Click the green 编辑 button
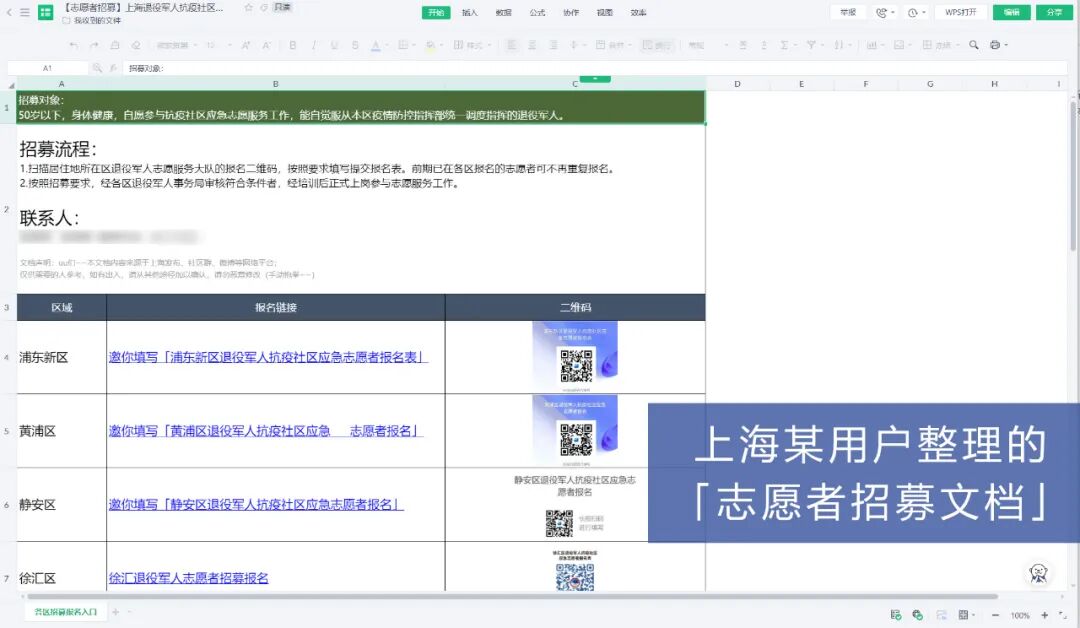Viewport: 1080px width, 628px height. pyautogui.click(x=1011, y=12)
